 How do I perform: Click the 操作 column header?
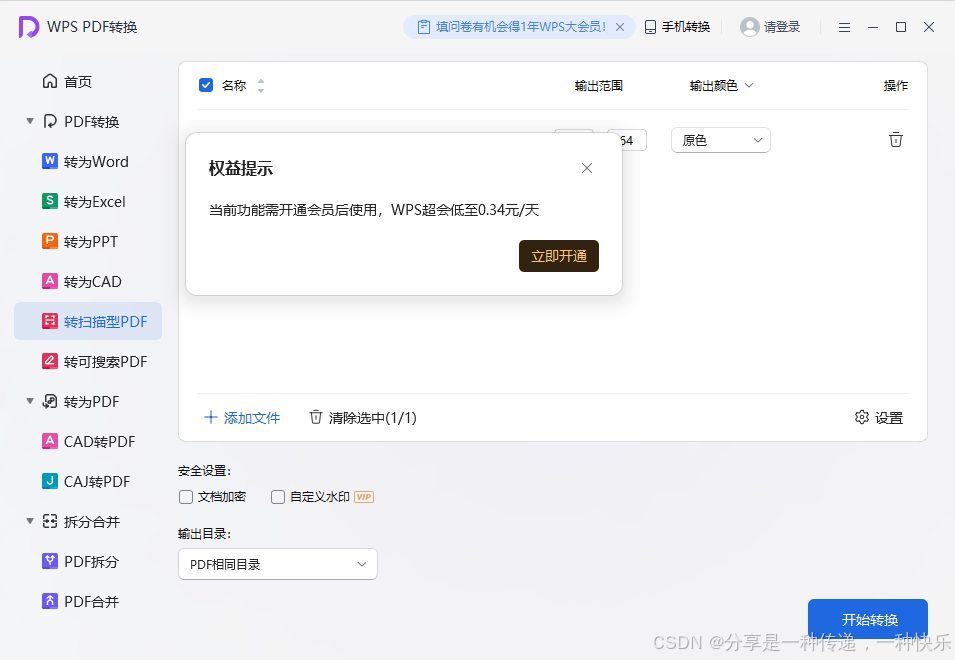click(895, 86)
